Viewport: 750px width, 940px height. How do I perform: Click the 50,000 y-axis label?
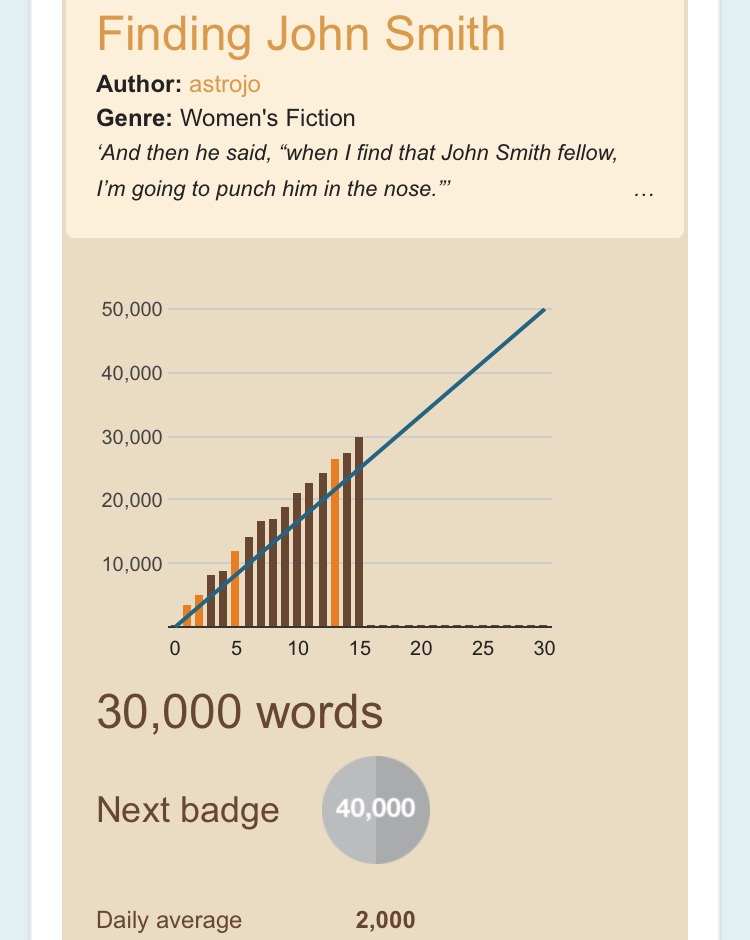132,310
